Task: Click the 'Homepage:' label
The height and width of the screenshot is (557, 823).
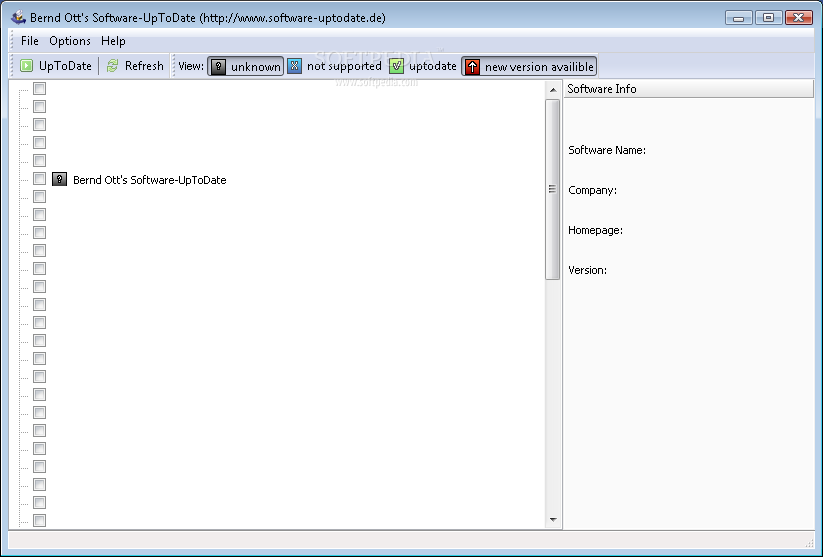Action: (x=595, y=230)
